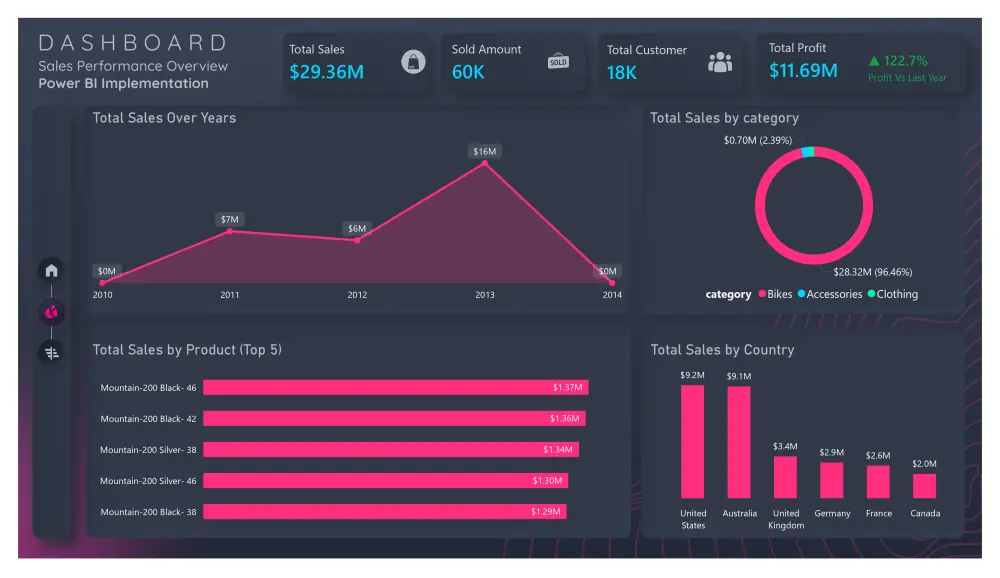Image resolution: width=1000 pixels, height=578 pixels.
Task: Click the $0M data point for 2014
Action: (612, 283)
